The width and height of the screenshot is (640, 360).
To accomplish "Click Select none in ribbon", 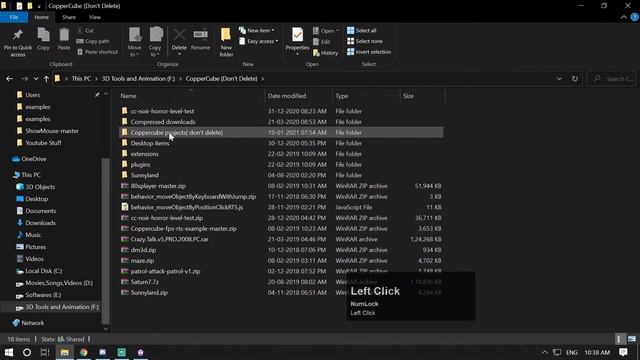I will tap(365, 41).
